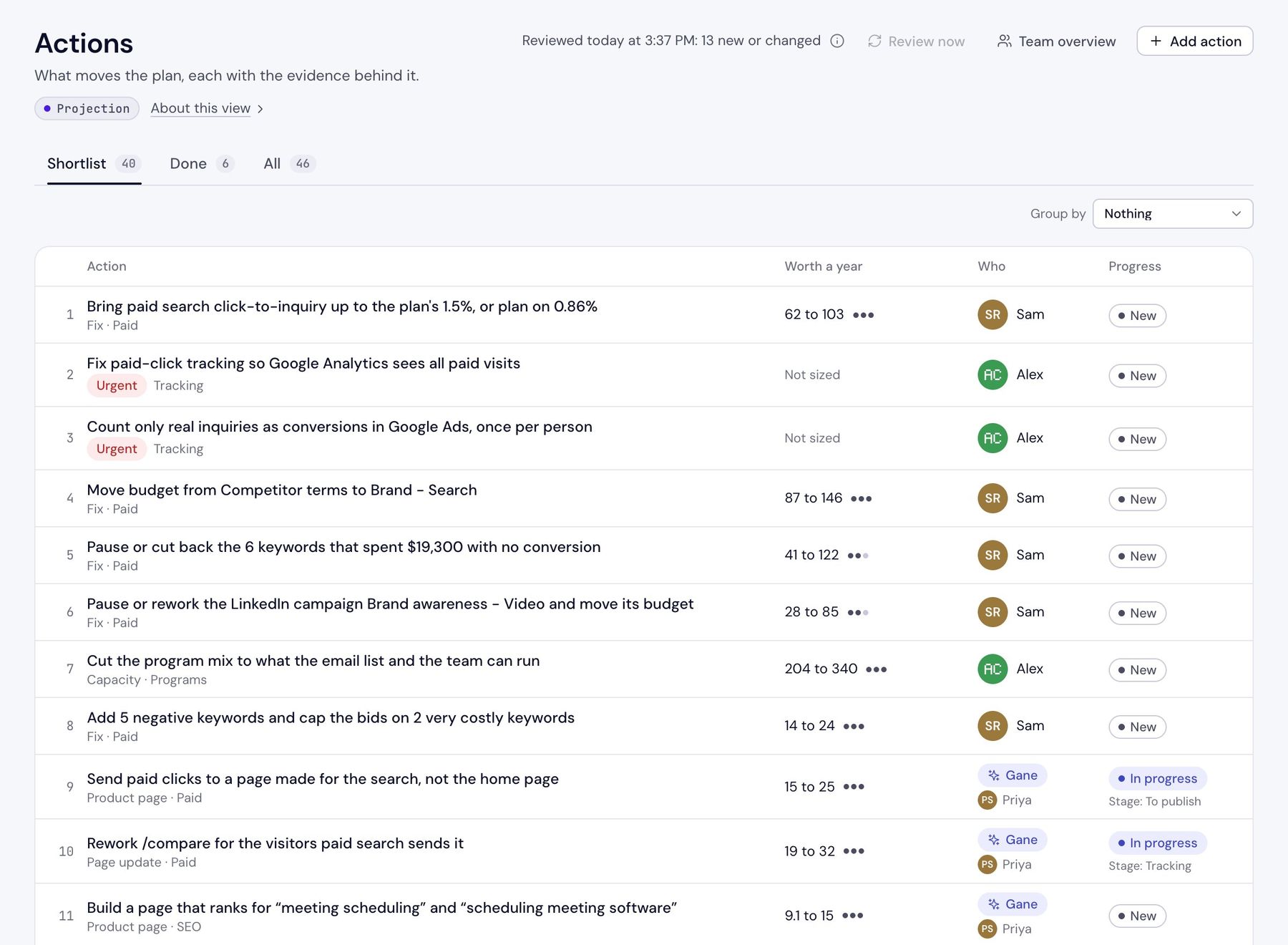Click the Gane badge in the meeting scheduling row
Viewport: 1288px width, 945px height.
pyautogui.click(x=1013, y=904)
